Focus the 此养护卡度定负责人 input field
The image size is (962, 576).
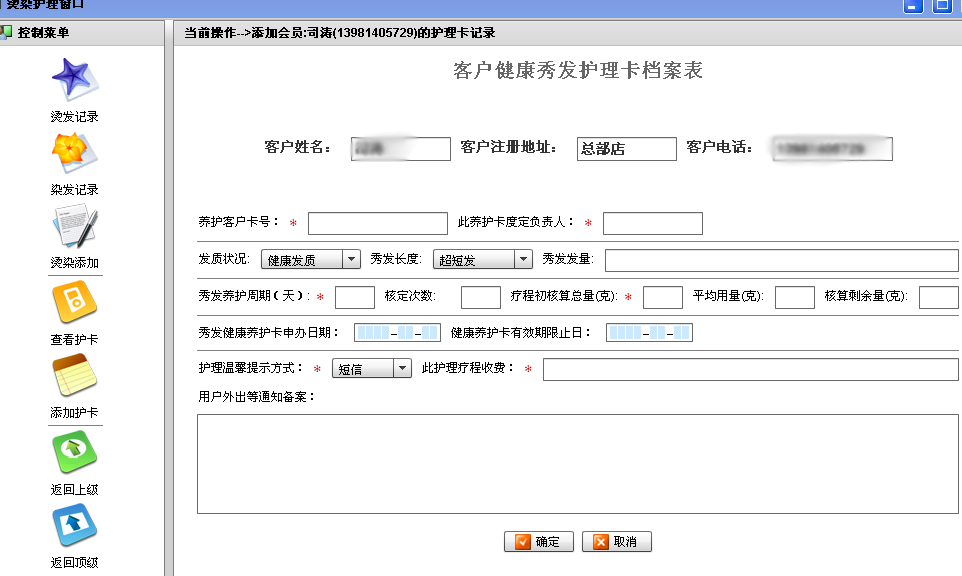point(653,223)
